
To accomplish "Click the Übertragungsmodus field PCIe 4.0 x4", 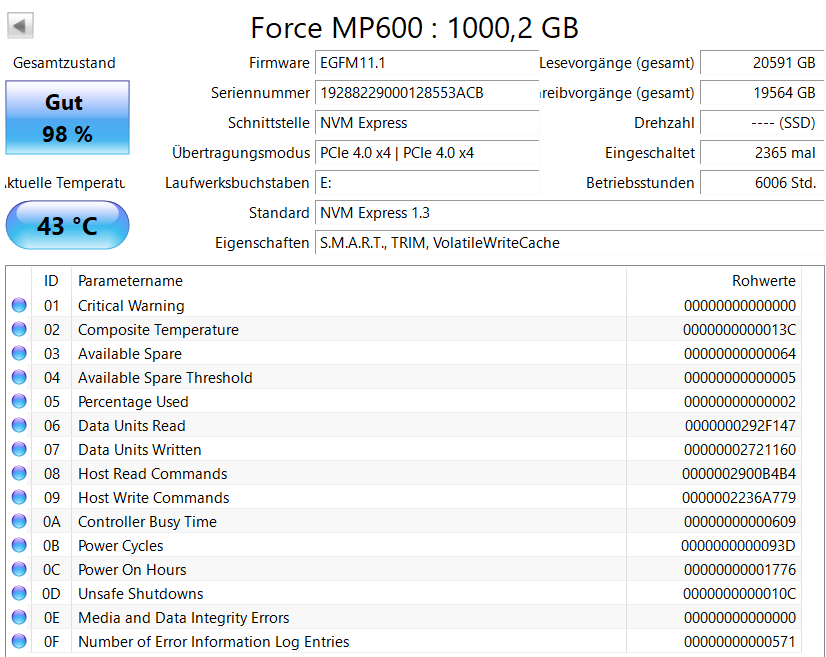I will [427, 153].
